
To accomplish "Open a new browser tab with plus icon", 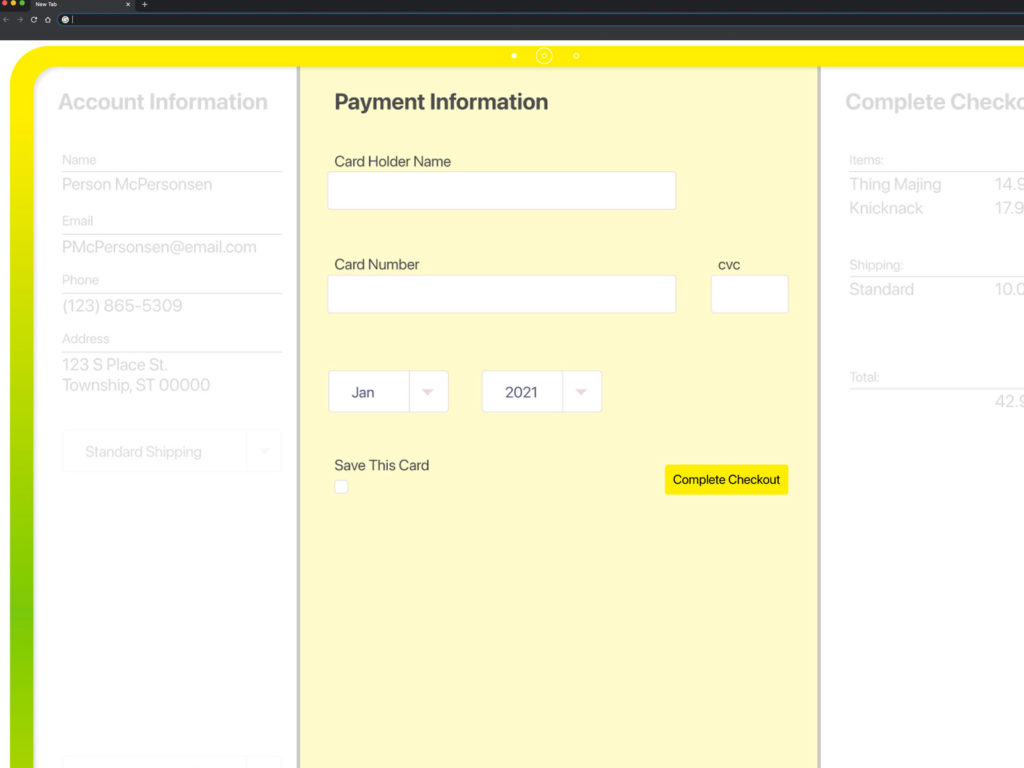I will (x=144, y=5).
